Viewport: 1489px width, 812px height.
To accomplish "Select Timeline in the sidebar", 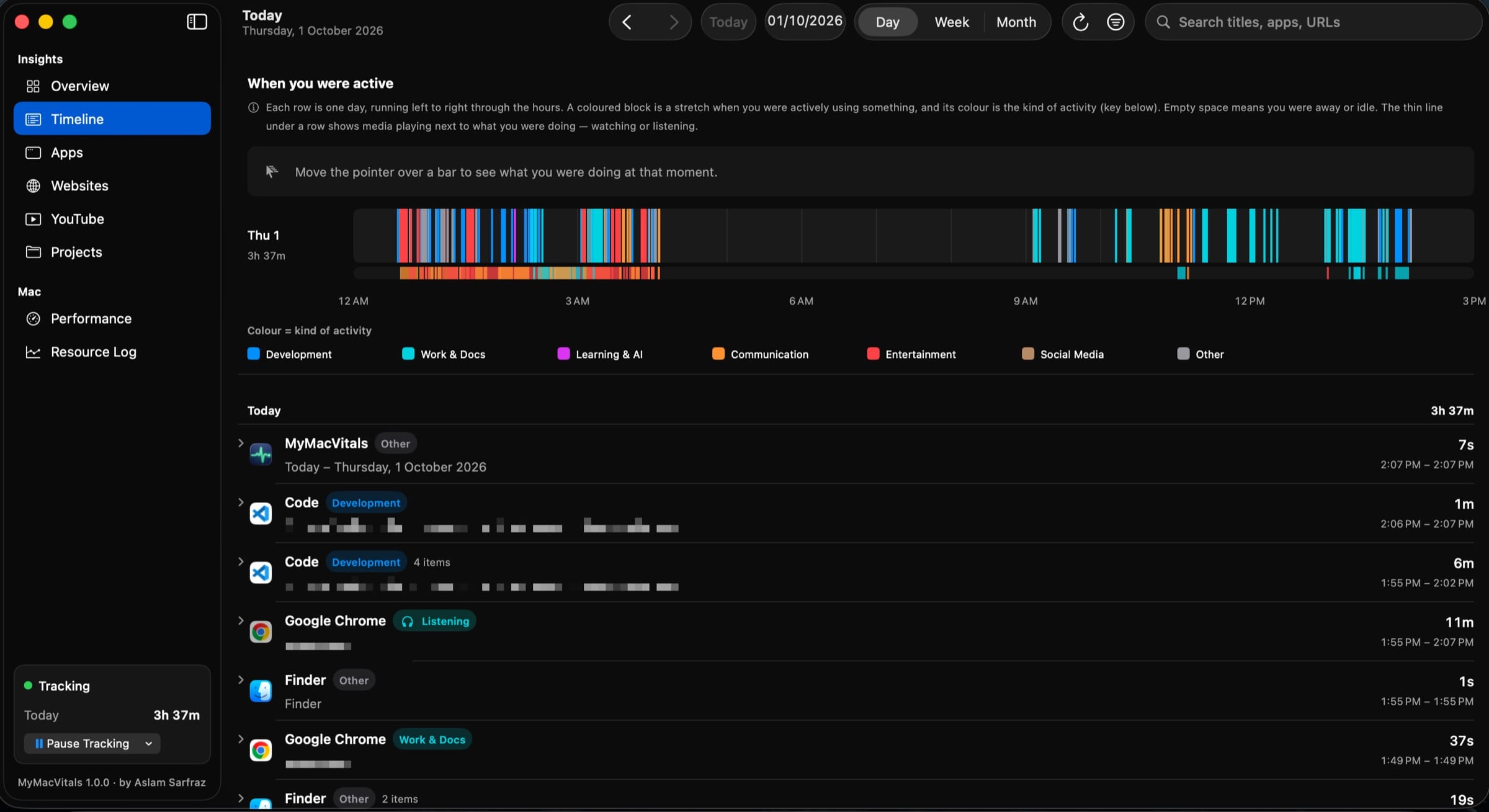I will click(x=112, y=118).
